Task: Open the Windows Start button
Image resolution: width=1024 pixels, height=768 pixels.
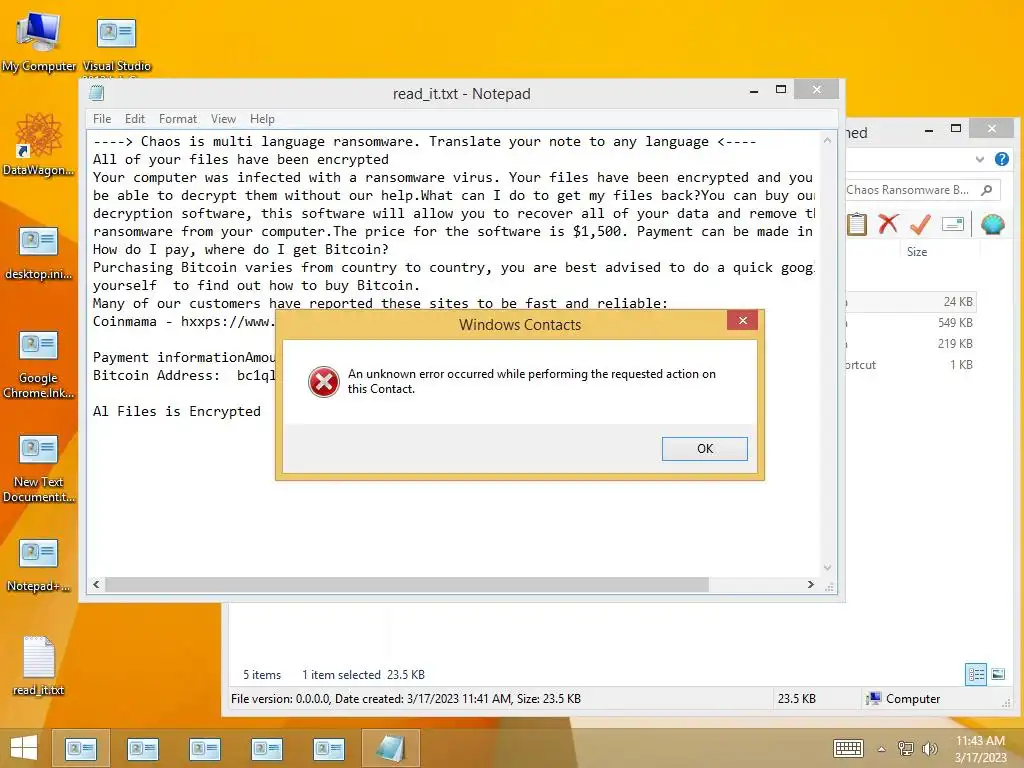Action: [x=24, y=748]
